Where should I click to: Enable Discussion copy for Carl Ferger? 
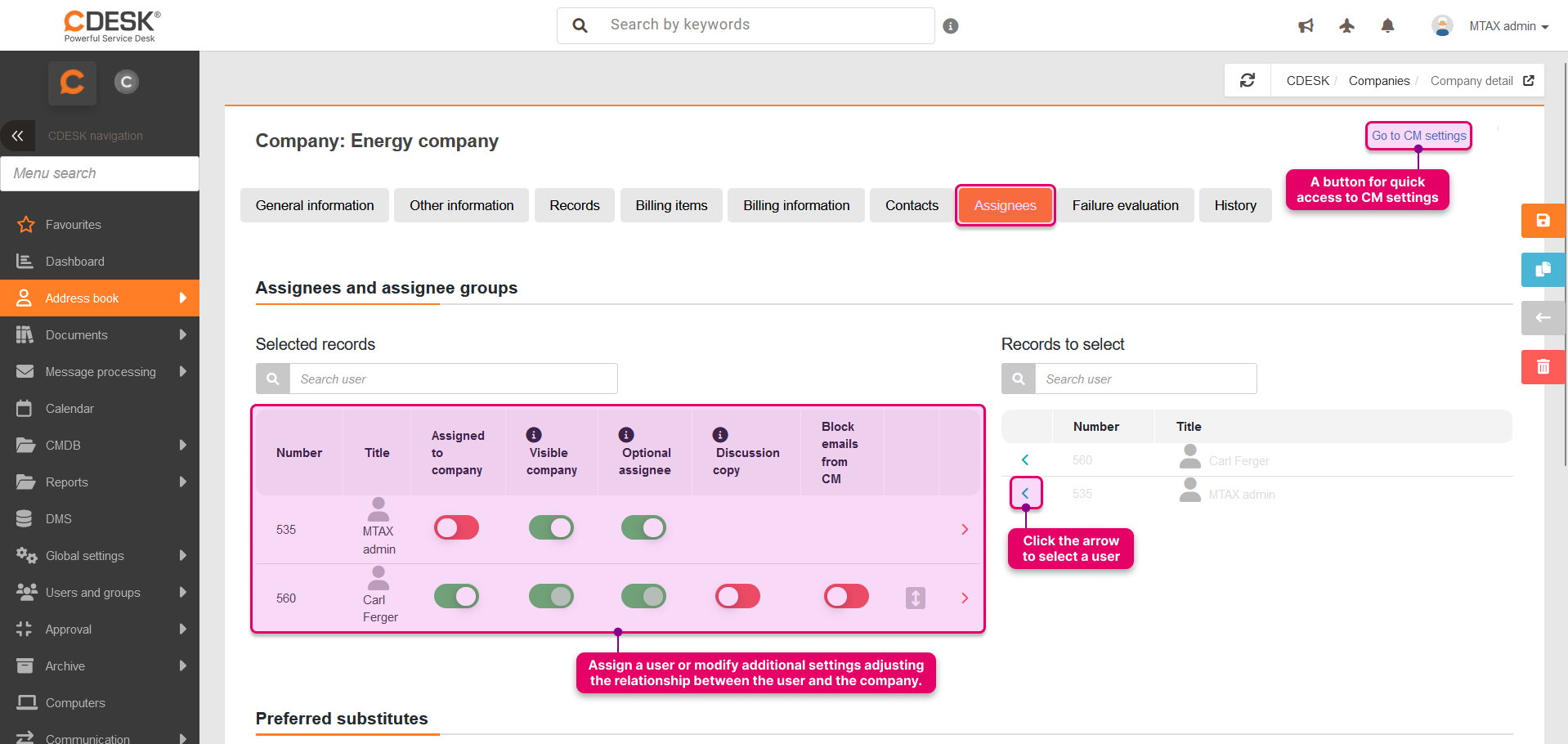737,597
